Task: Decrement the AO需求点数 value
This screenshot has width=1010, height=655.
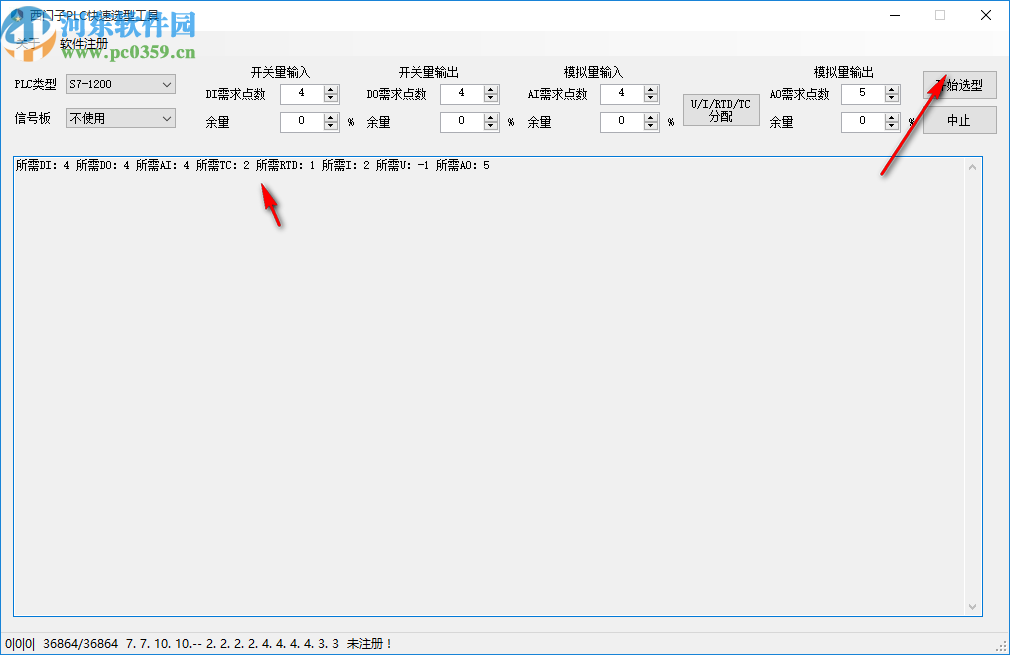Action: click(x=891, y=98)
